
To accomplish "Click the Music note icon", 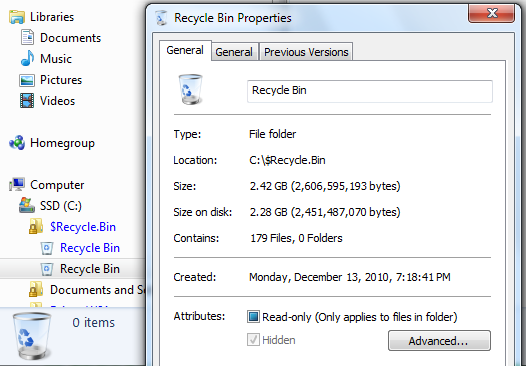I will coord(27,58).
